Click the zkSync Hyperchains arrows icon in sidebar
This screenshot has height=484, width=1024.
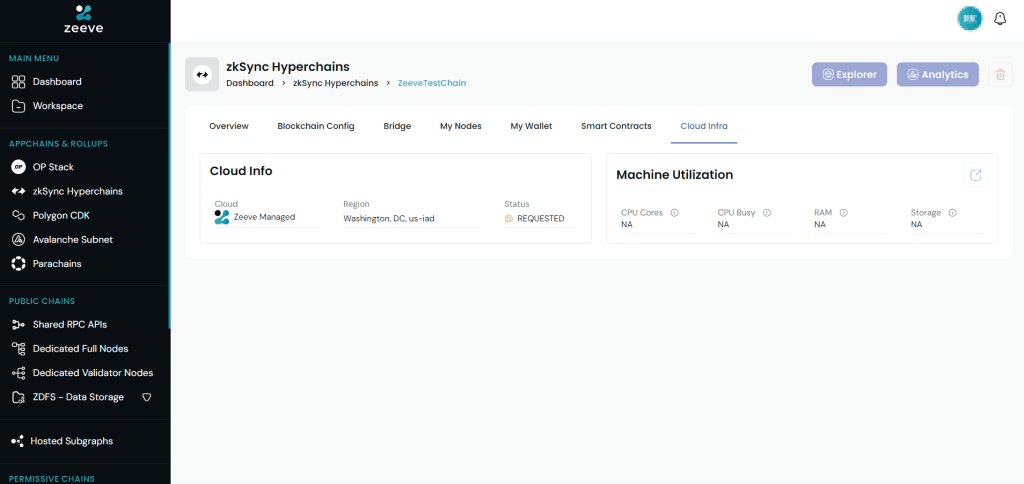pyautogui.click(x=18, y=191)
